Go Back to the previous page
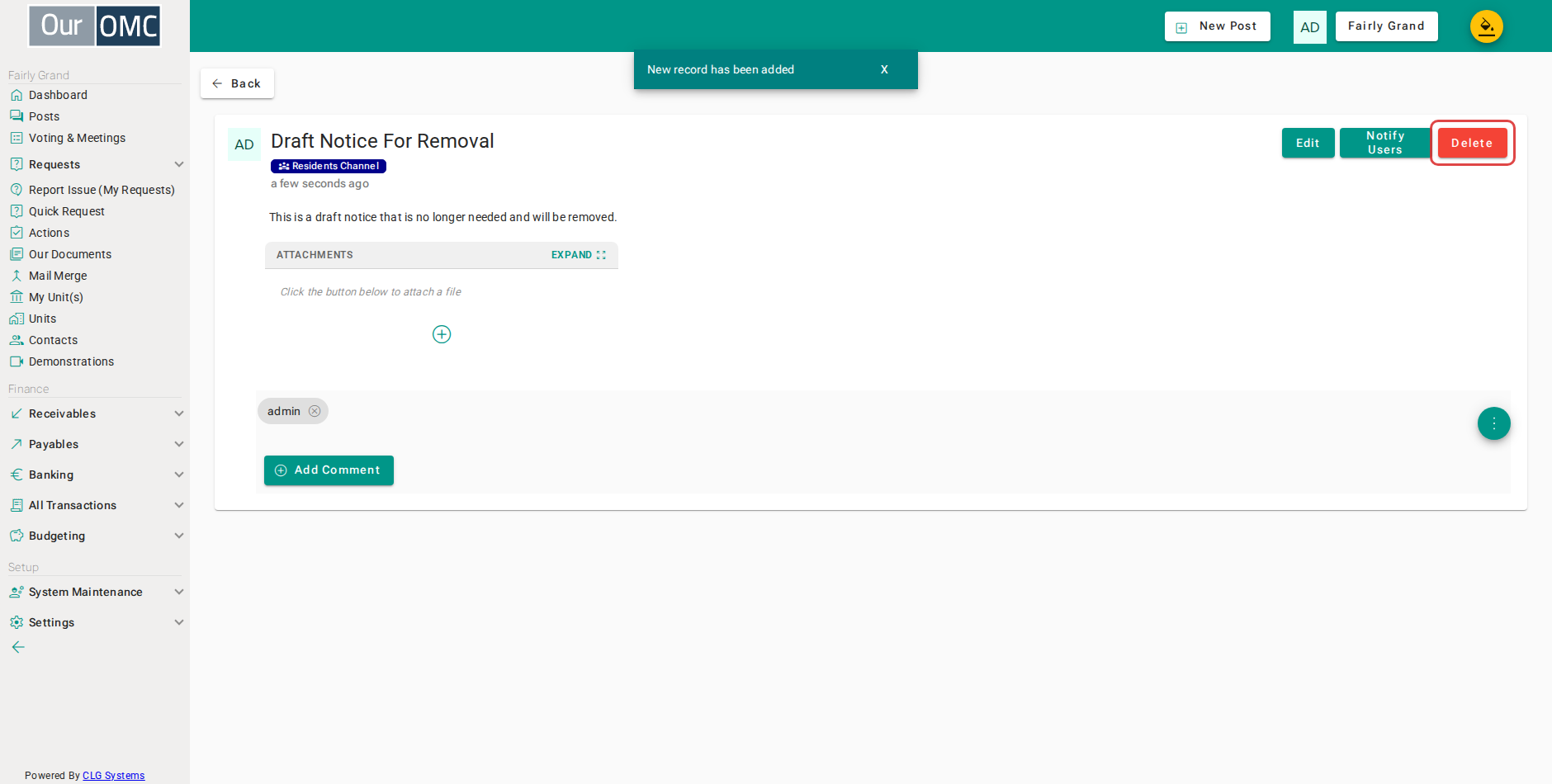1552x784 pixels. (237, 83)
